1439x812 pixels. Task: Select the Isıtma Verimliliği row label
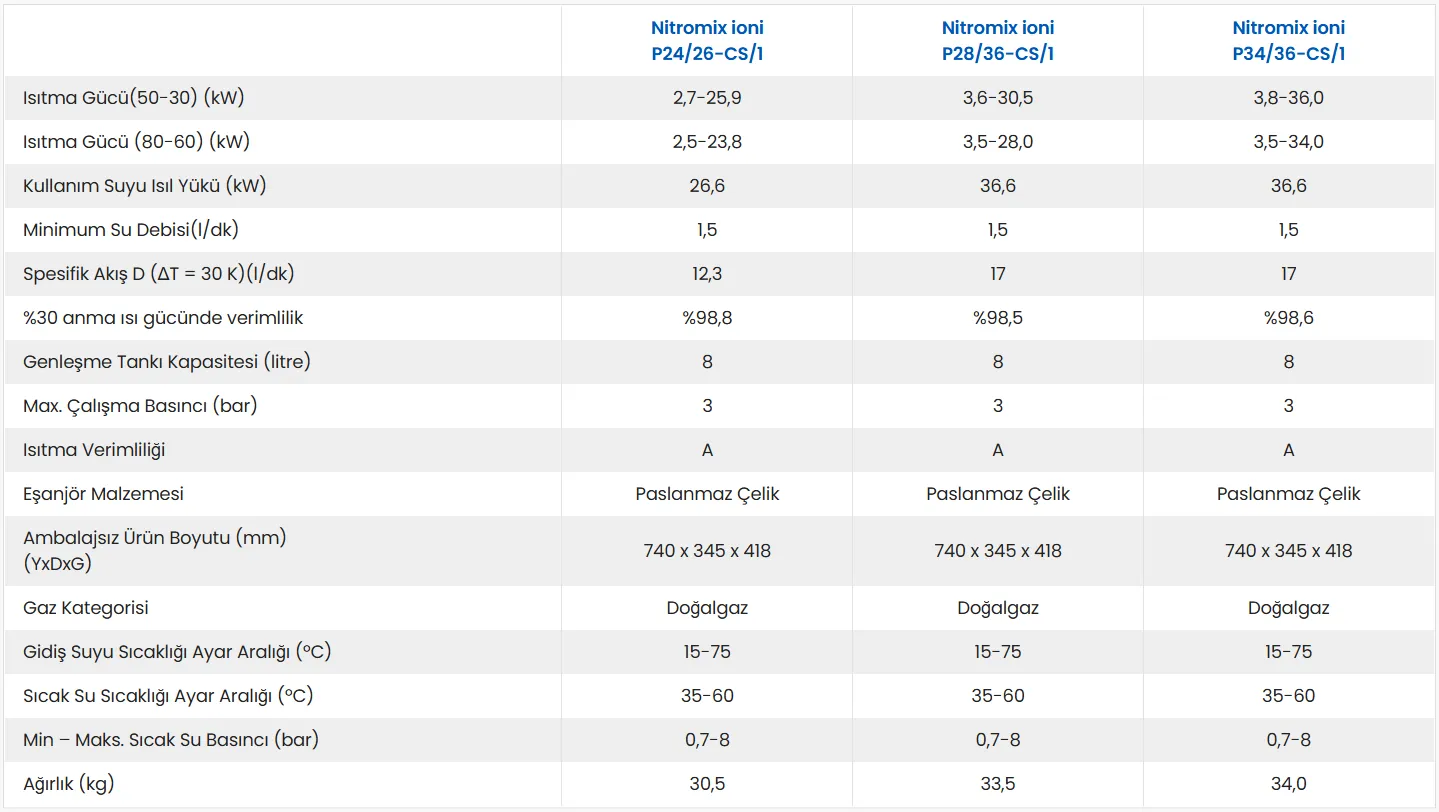click(x=94, y=450)
